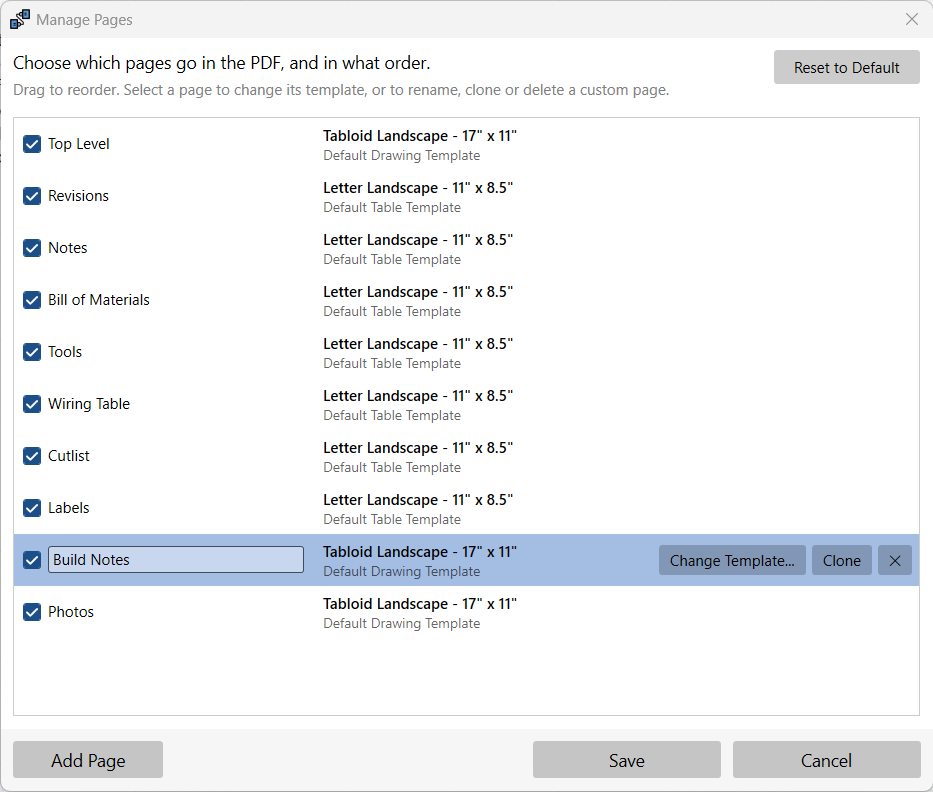Select the Notes page name
The height and width of the screenshot is (792, 933).
click(68, 248)
